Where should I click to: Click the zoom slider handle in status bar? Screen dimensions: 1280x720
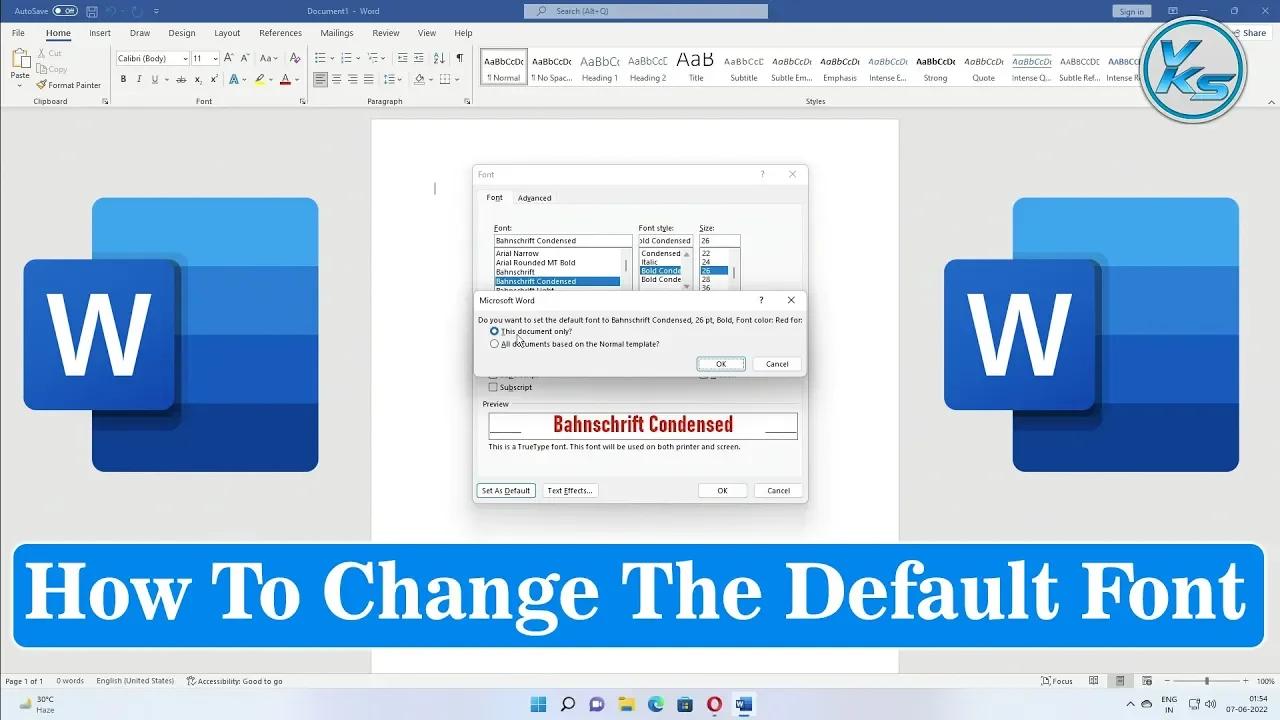(x=1206, y=681)
